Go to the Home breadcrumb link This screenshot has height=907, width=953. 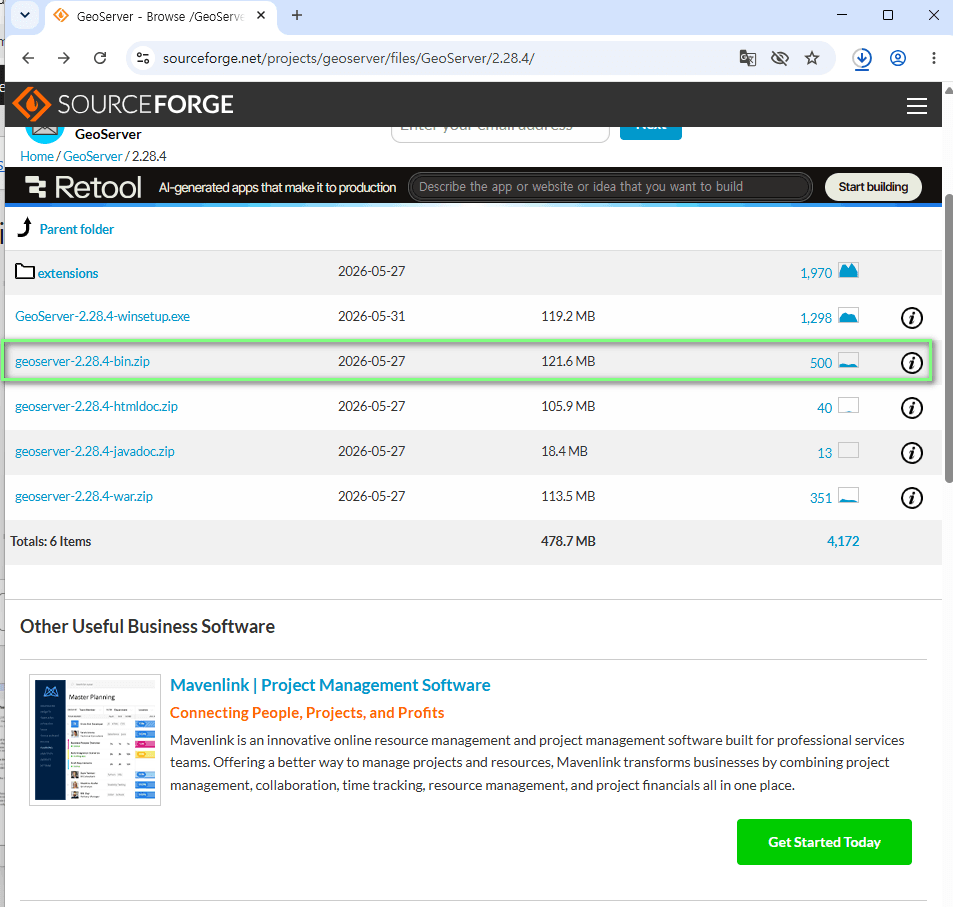pos(36,156)
